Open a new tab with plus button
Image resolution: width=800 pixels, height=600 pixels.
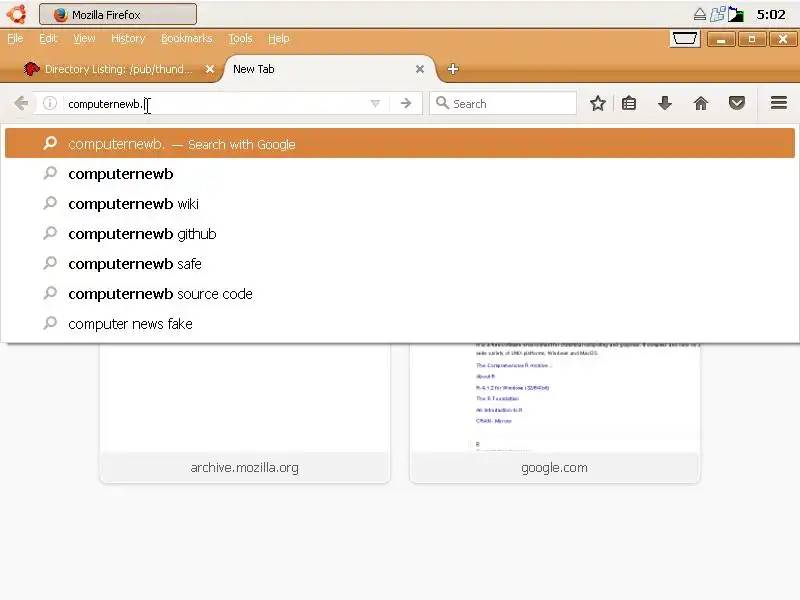click(453, 69)
